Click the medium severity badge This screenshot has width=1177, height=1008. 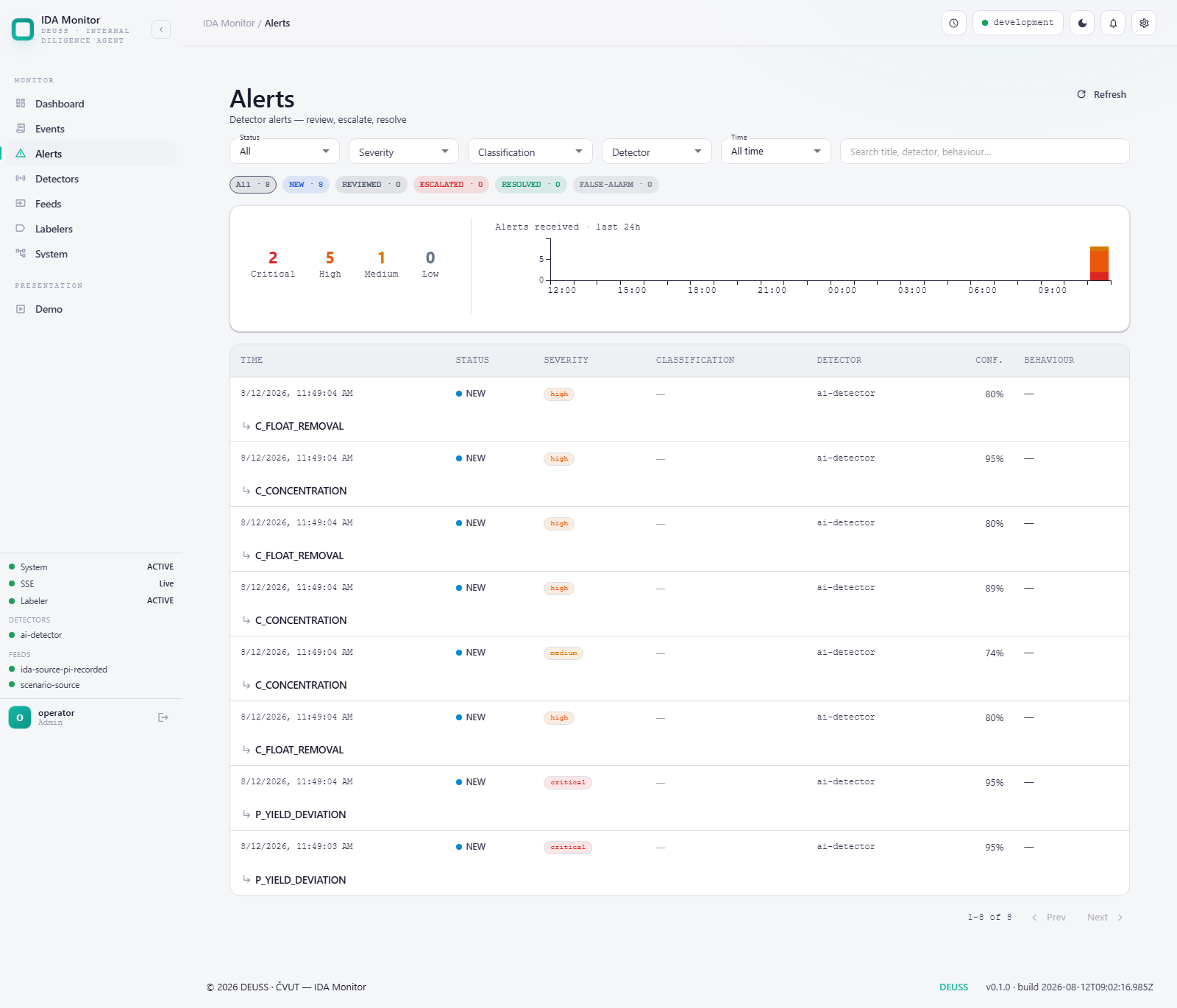point(563,653)
